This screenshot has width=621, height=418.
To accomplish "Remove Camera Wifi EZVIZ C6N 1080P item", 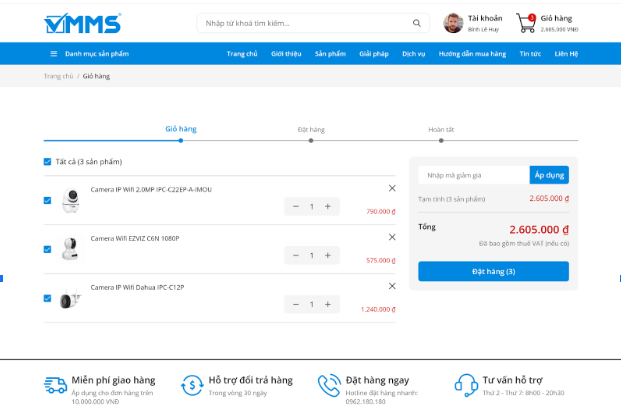I will pyautogui.click(x=391, y=237).
